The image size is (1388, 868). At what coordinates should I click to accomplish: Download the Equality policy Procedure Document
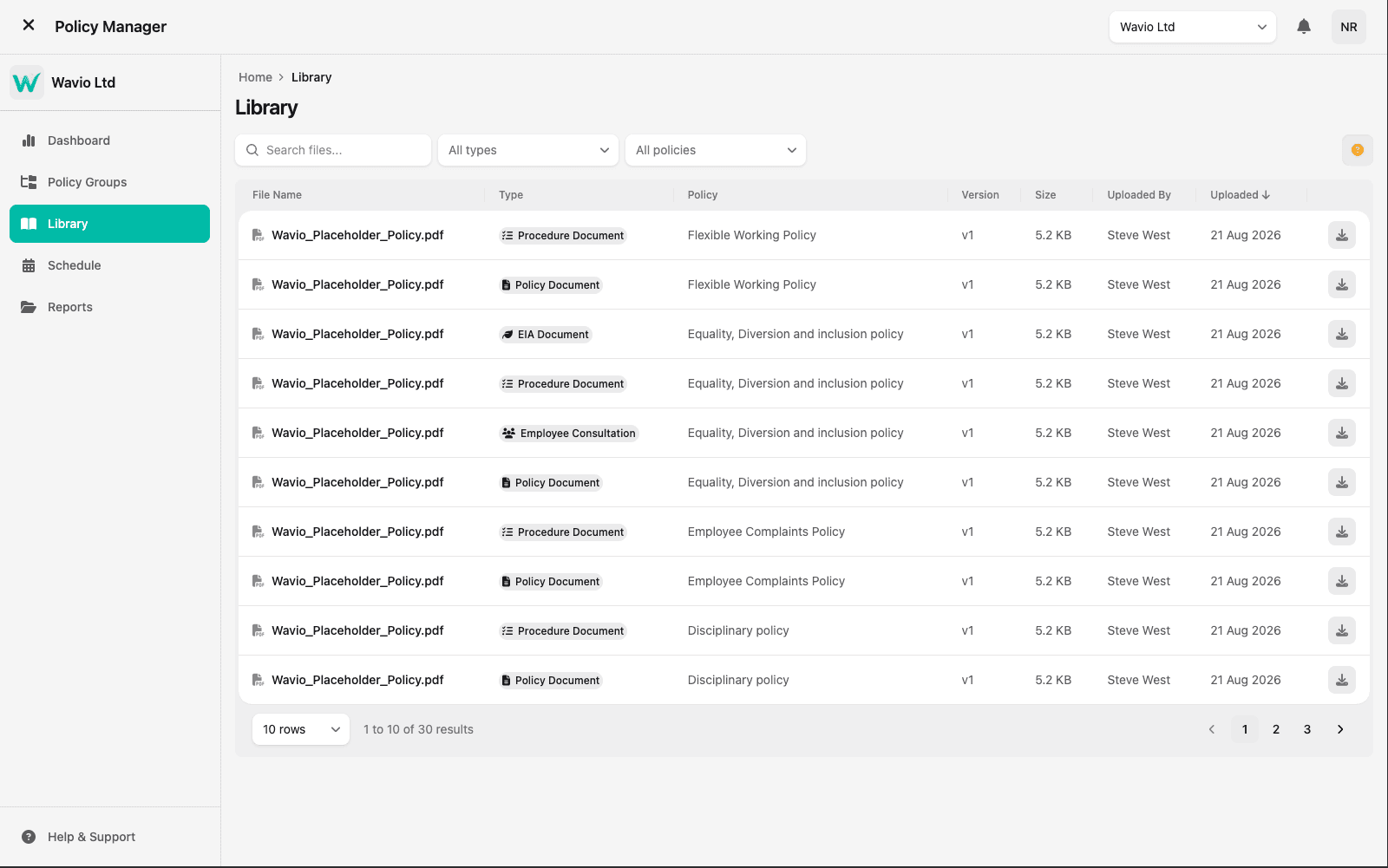pyautogui.click(x=1342, y=383)
